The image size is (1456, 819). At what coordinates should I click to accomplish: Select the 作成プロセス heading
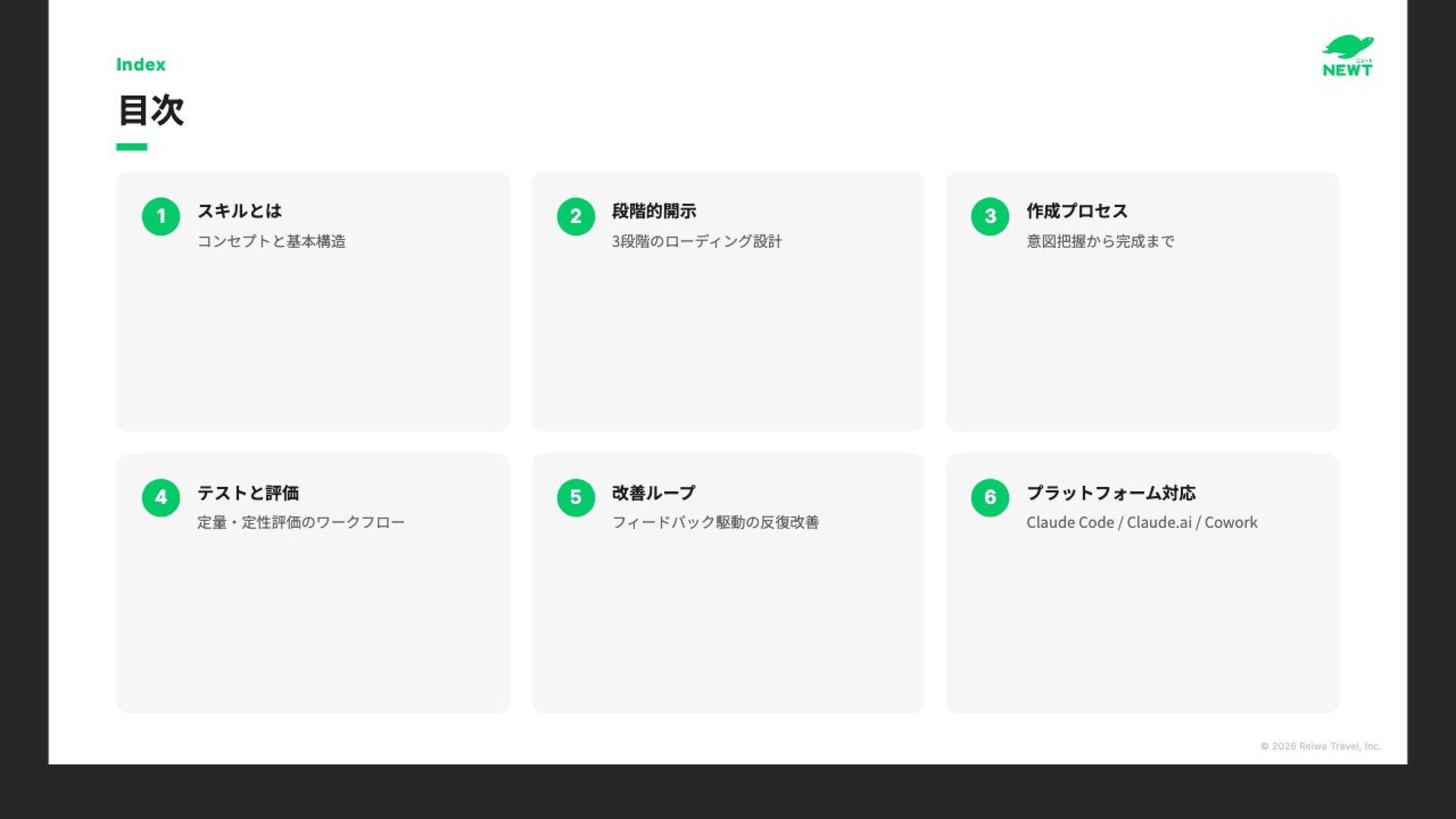(1077, 211)
